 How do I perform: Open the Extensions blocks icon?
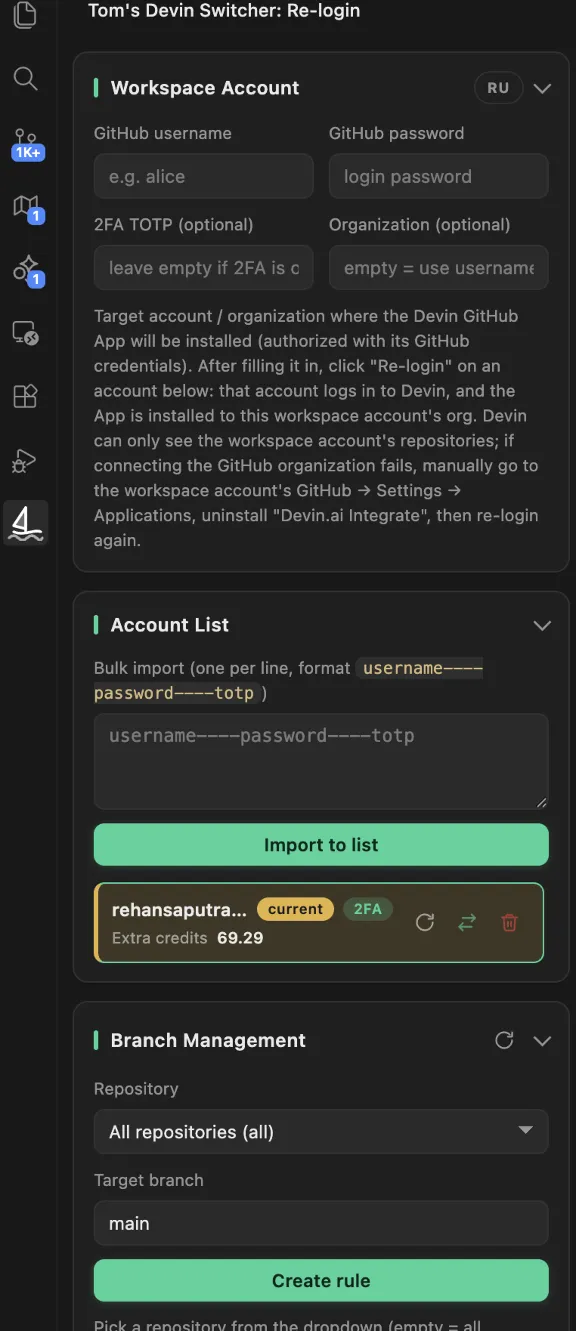[25, 396]
